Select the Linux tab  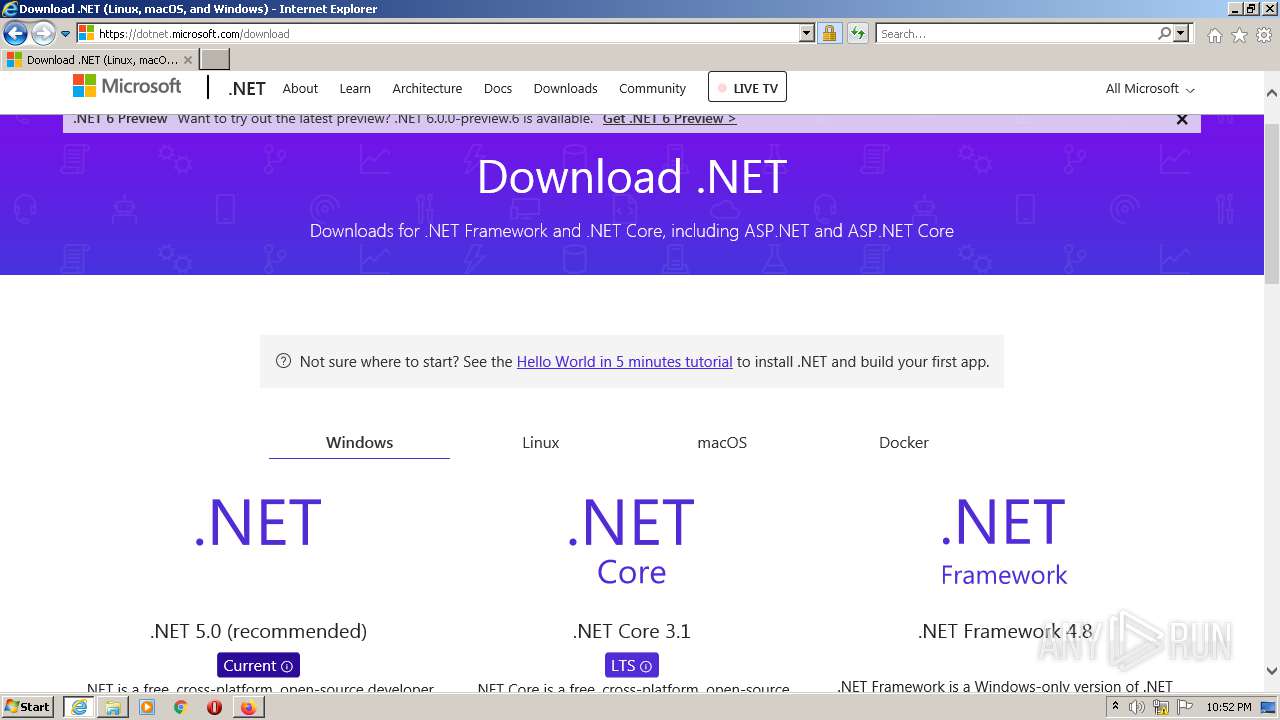coord(540,442)
